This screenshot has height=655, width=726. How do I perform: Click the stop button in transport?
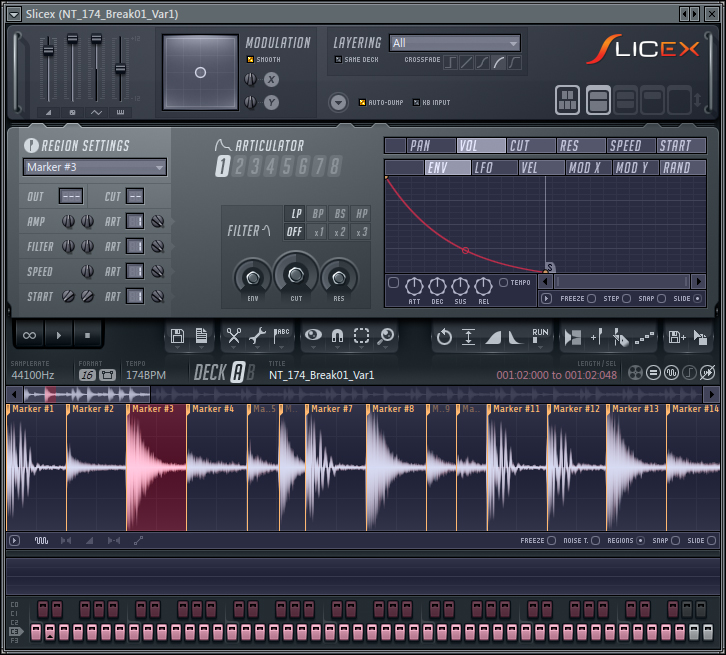pyautogui.click(x=87, y=335)
